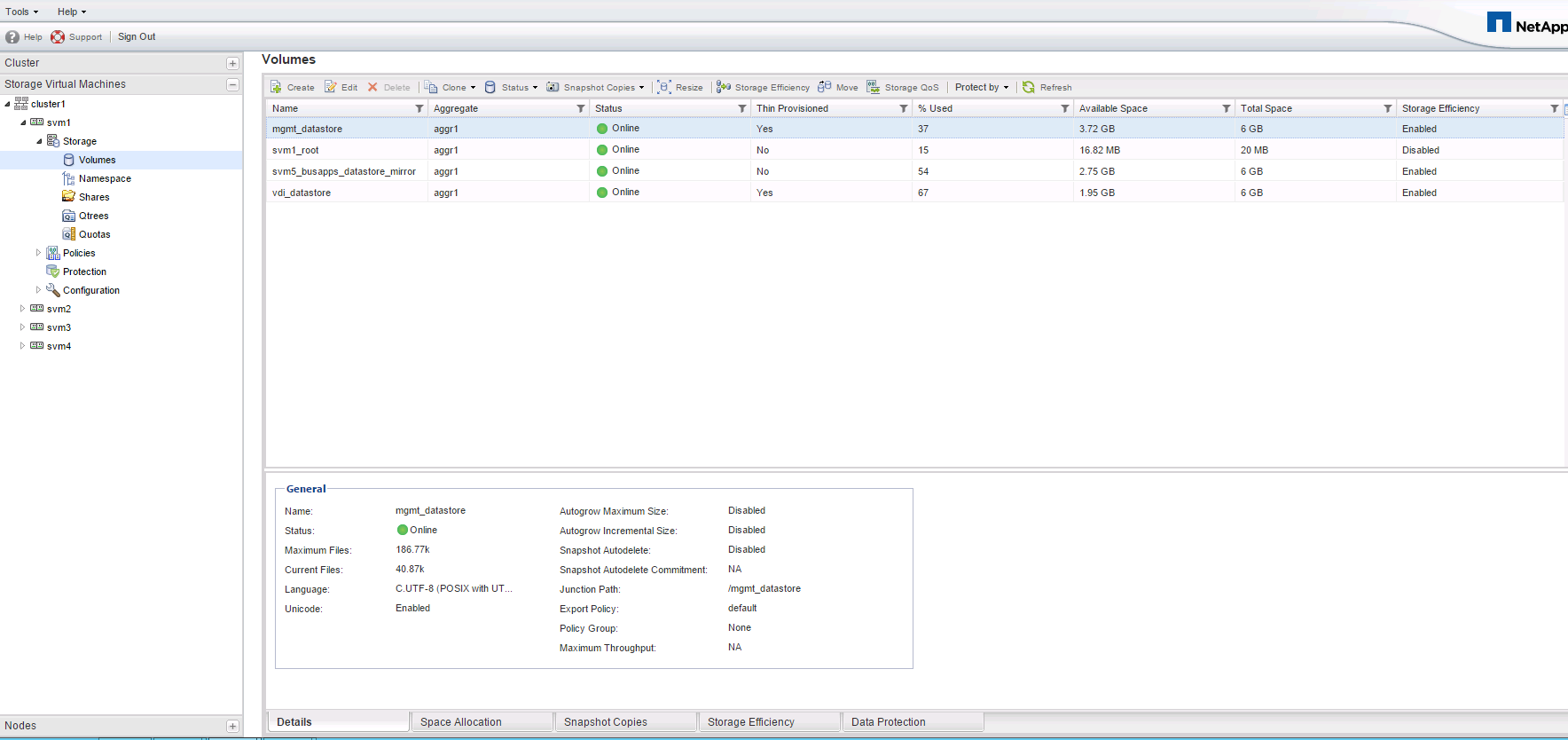This screenshot has height=740, width=1568.
Task: Select Protection in the navigation tree
Action: [x=84, y=272]
